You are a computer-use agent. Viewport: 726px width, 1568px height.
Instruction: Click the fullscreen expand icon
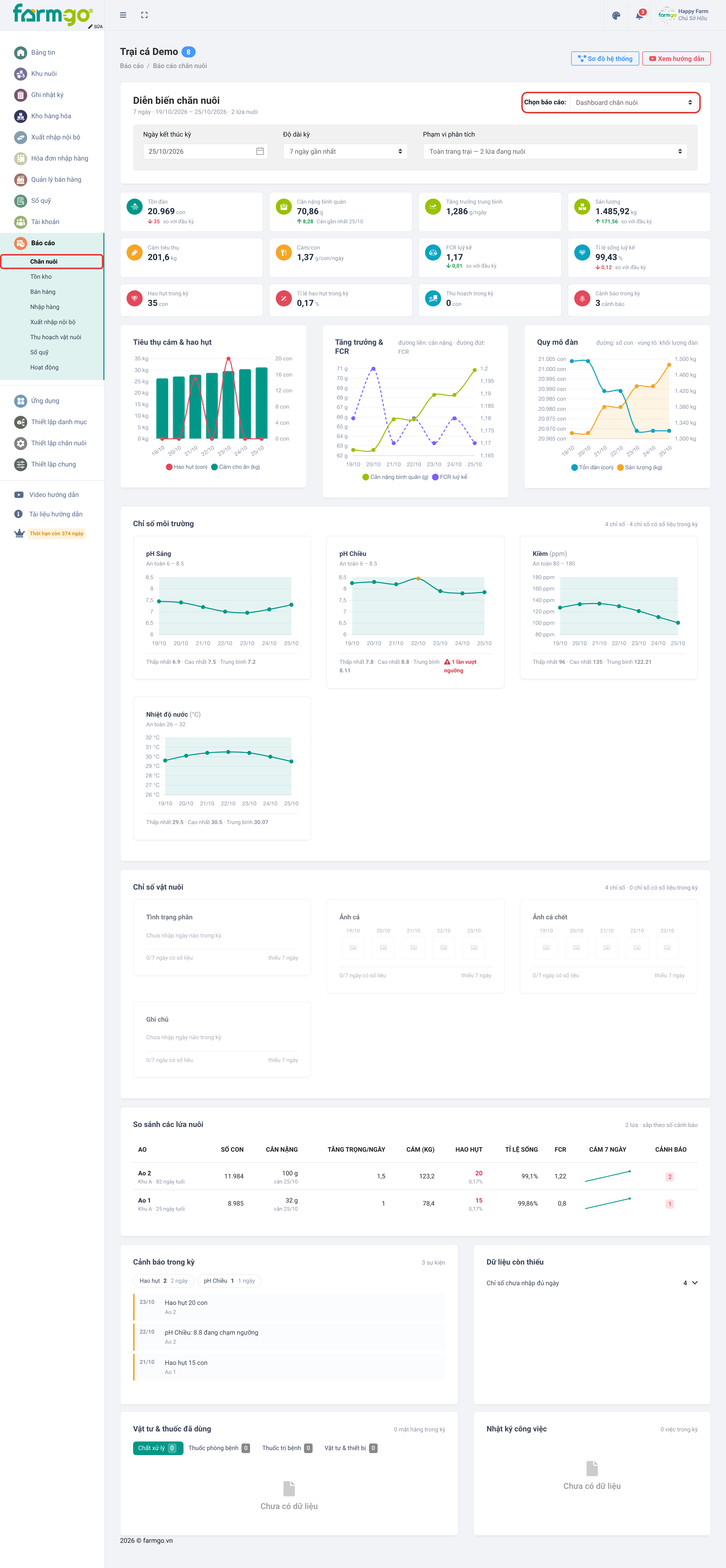coord(144,15)
